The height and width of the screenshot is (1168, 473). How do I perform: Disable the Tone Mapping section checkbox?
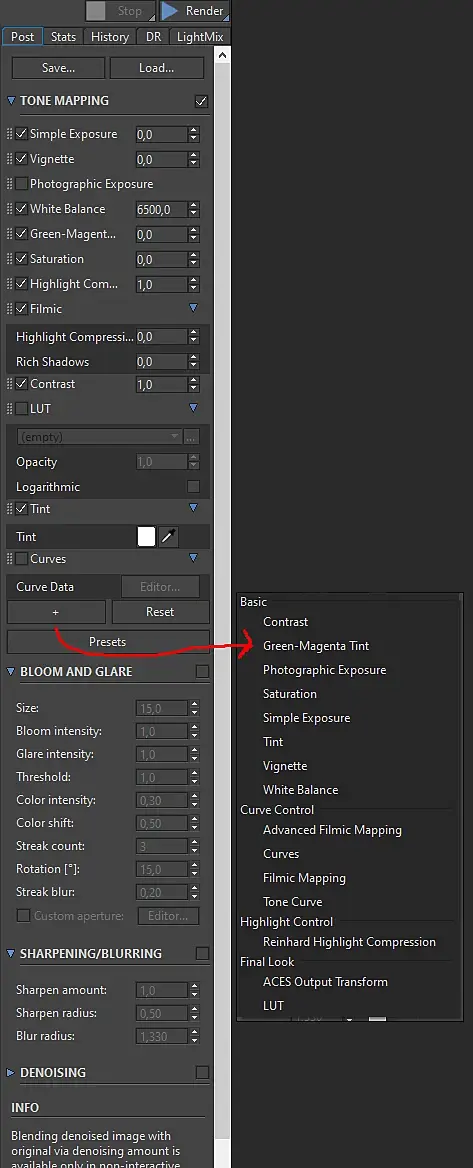[201, 101]
